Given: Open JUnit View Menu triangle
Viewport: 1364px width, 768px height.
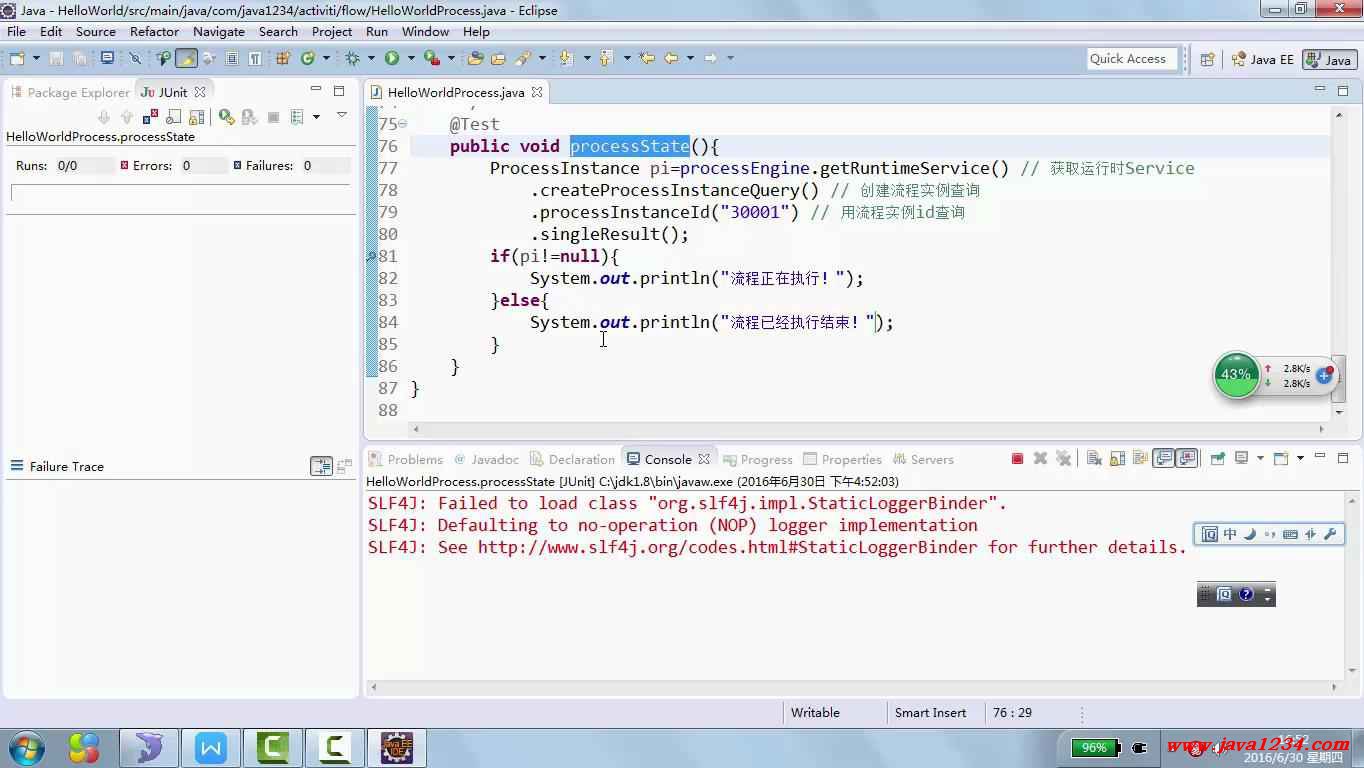Looking at the screenshot, I should (342, 115).
